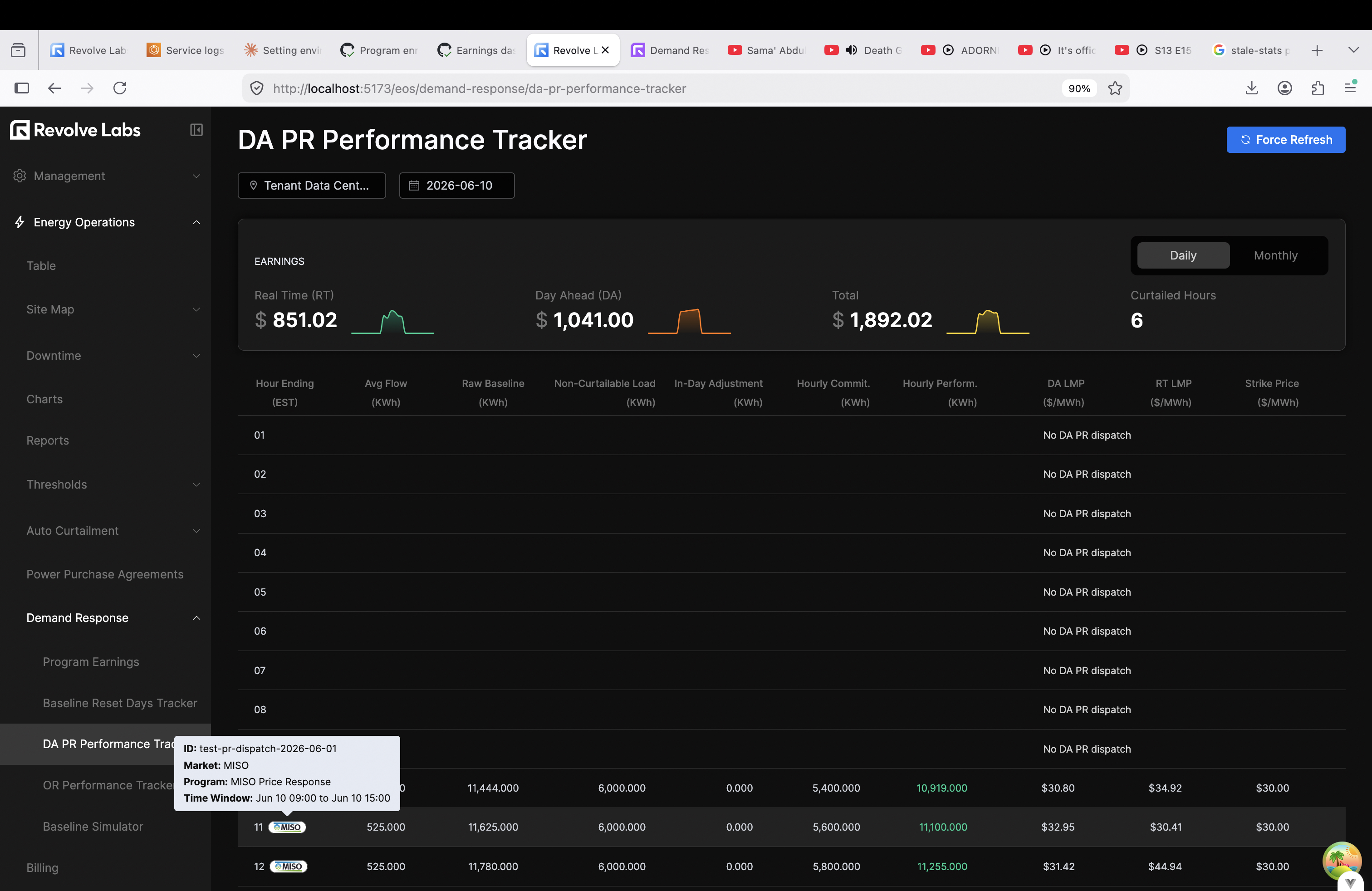The width and height of the screenshot is (1372, 891).
Task: Open a new browser tab
Action: pyautogui.click(x=1317, y=50)
